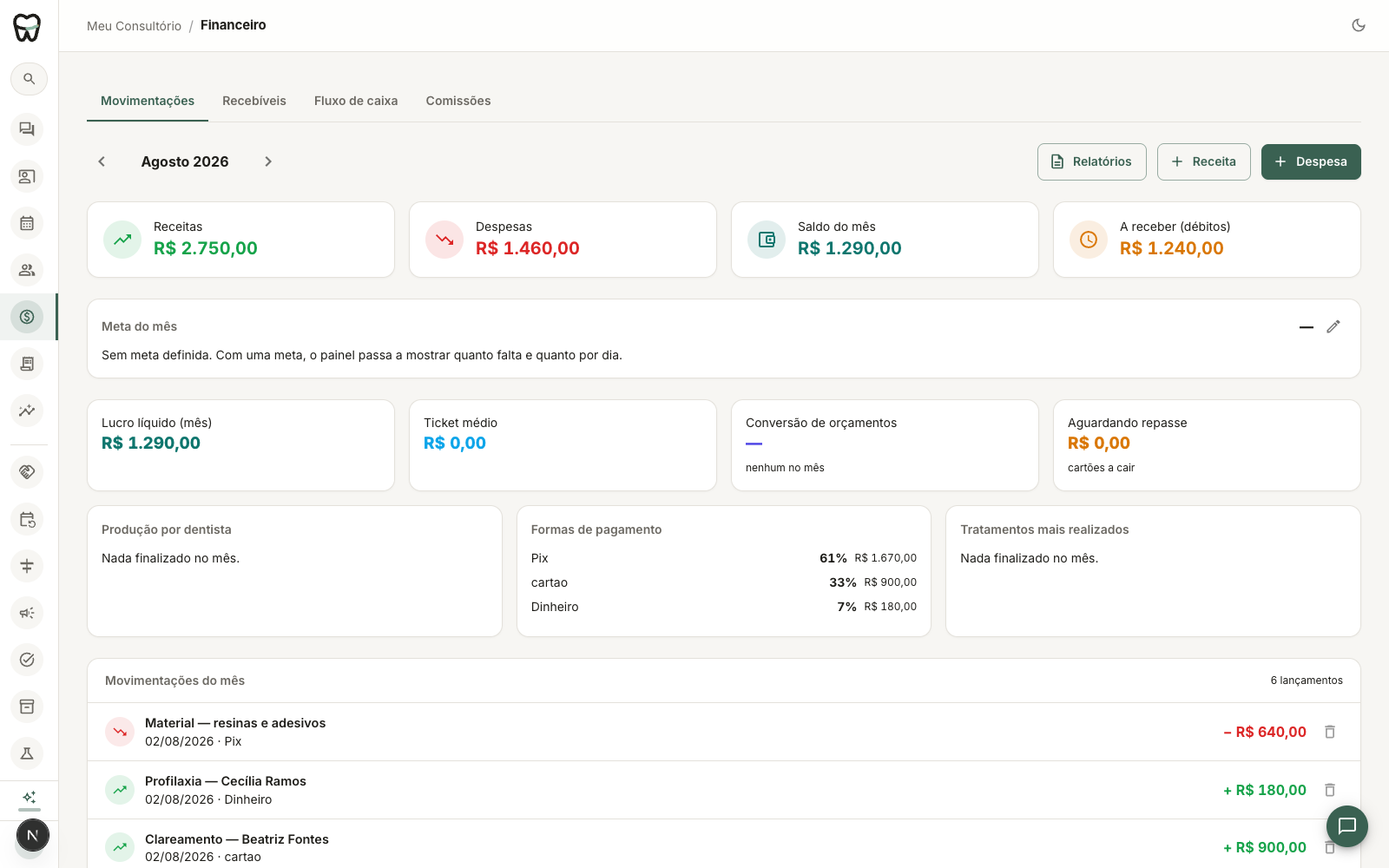Open the sparkle trend chart sidebar icon
The width and height of the screenshot is (1389, 868).
point(27,411)
